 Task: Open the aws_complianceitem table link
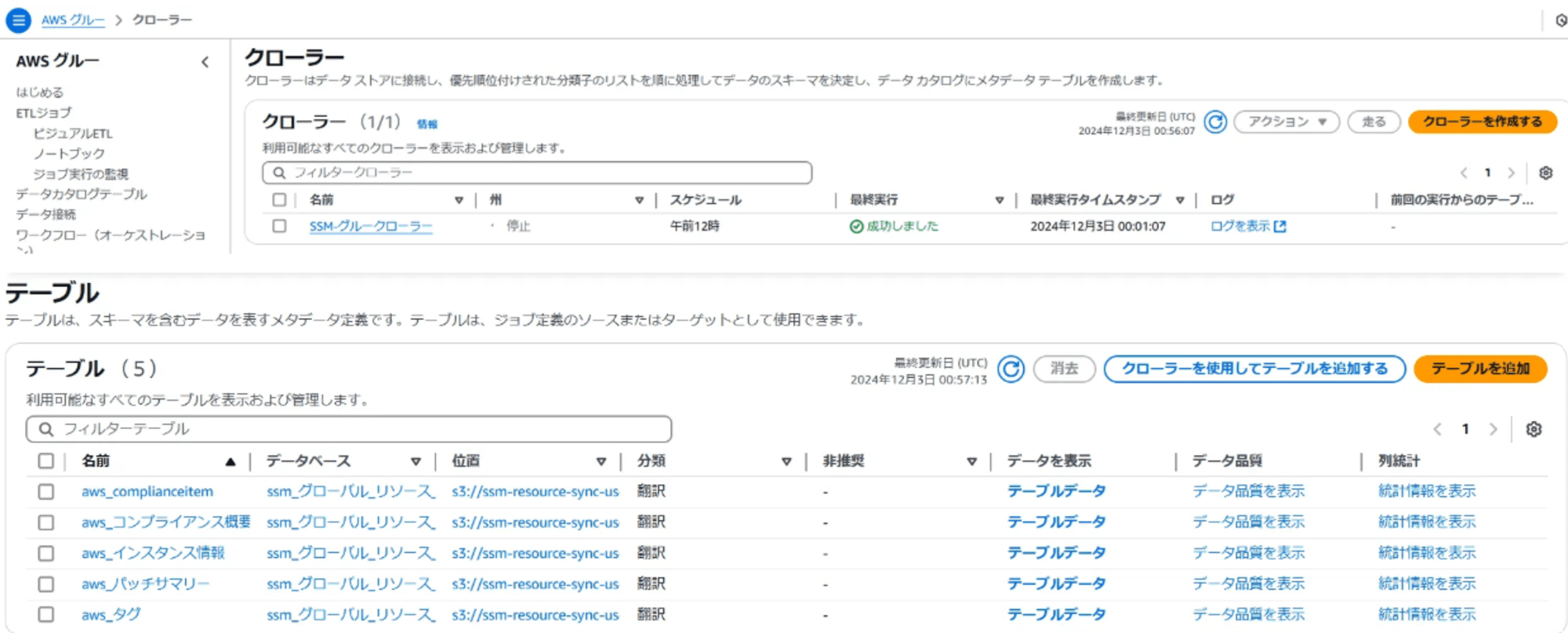[147, 492]
